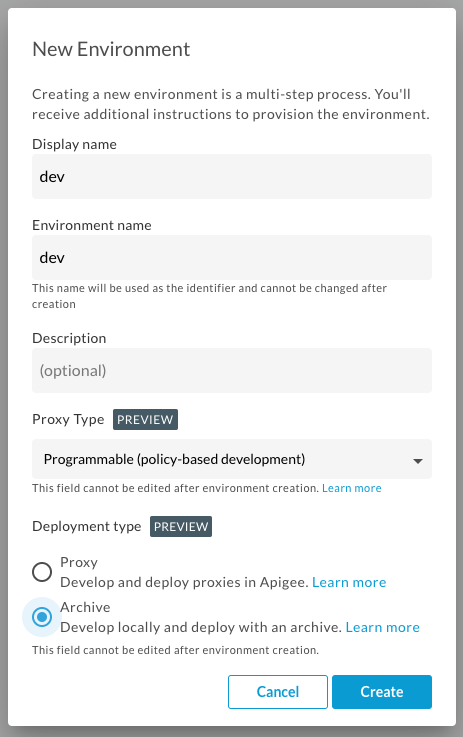Click the Description label

coord(69,338)
